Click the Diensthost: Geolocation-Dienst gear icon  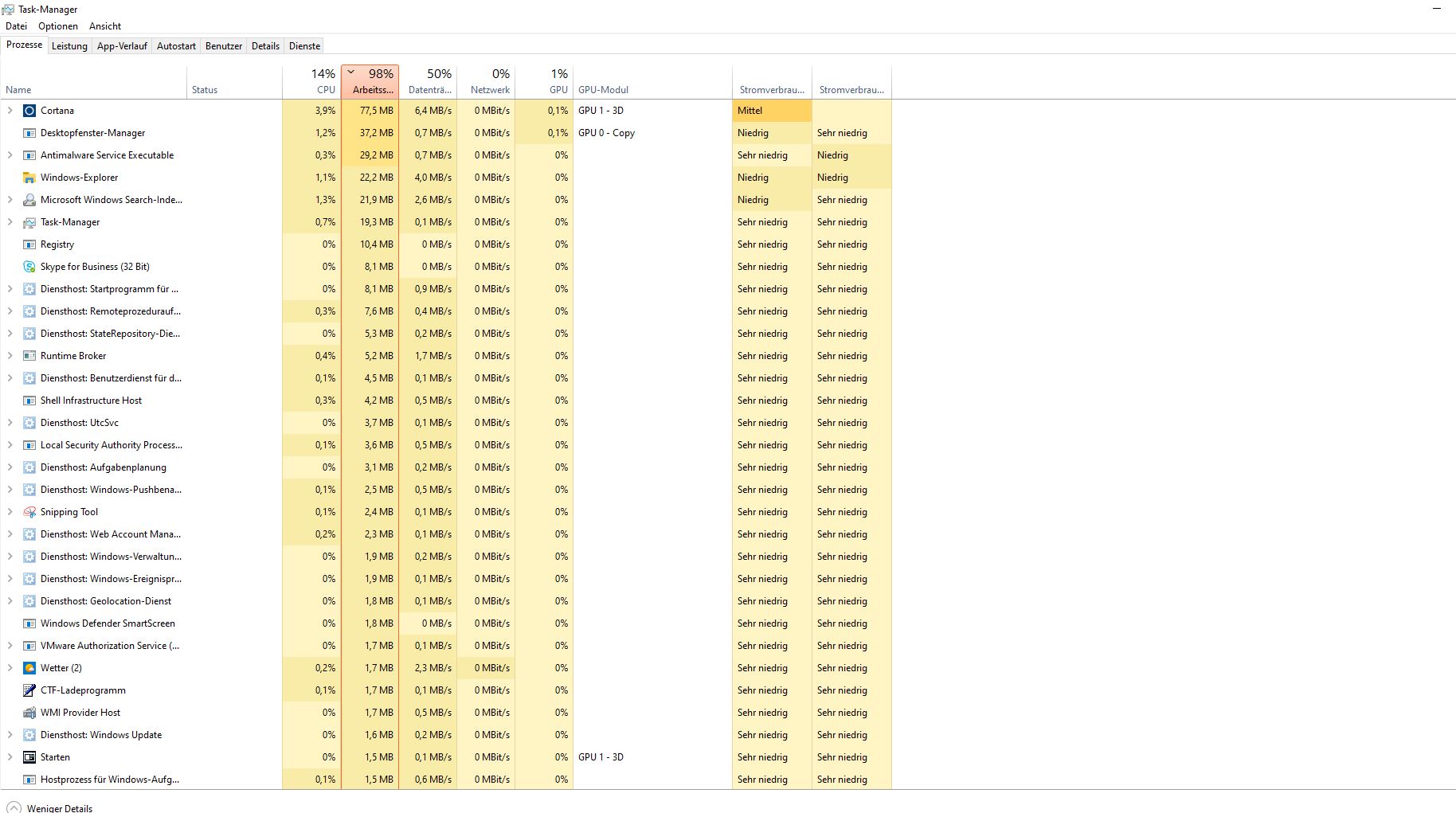pos(29,601)
